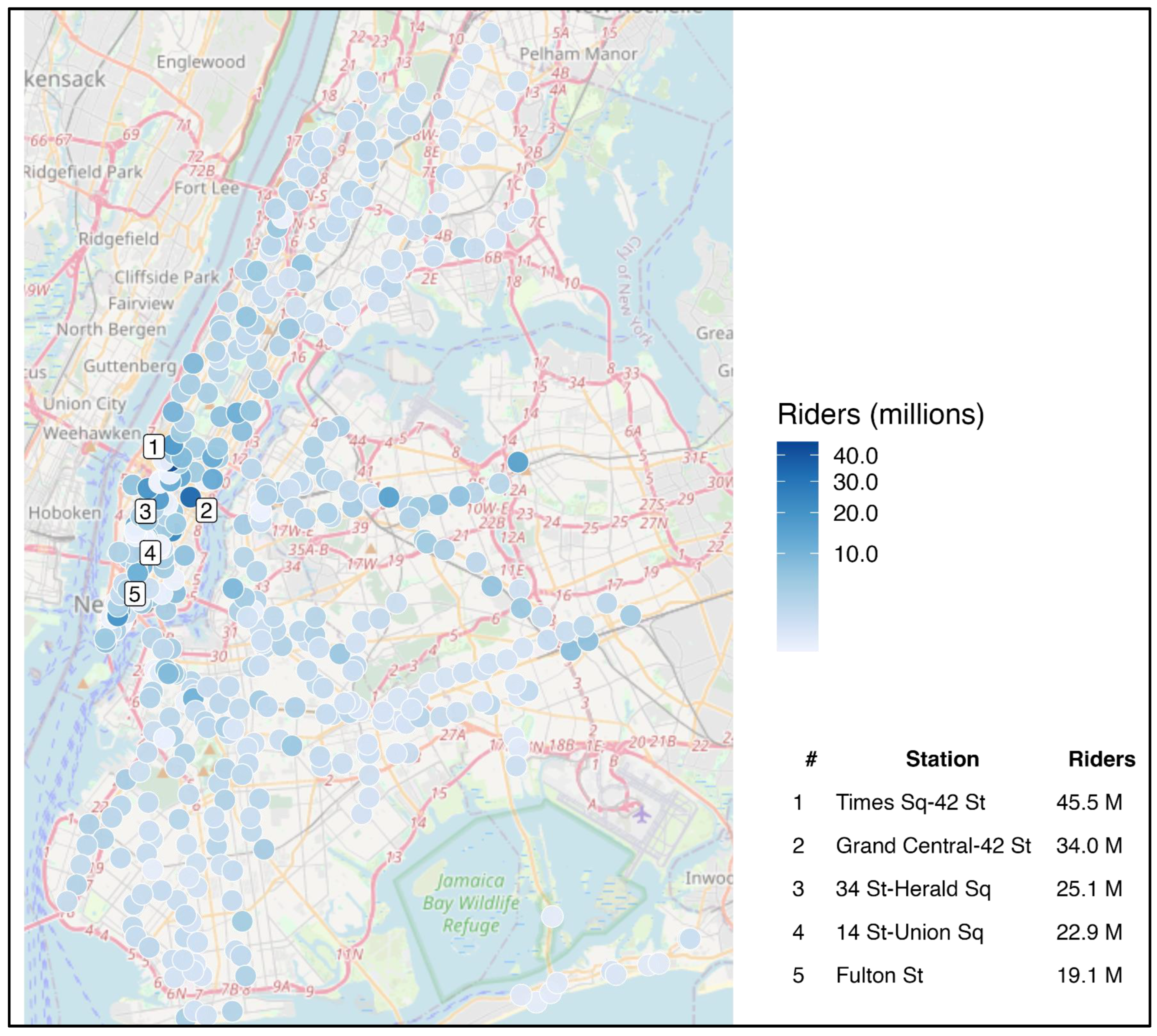The image size is (1157, 1036).
Task: Click 34 St-Herald Sq station name
Action: [913, 888]
